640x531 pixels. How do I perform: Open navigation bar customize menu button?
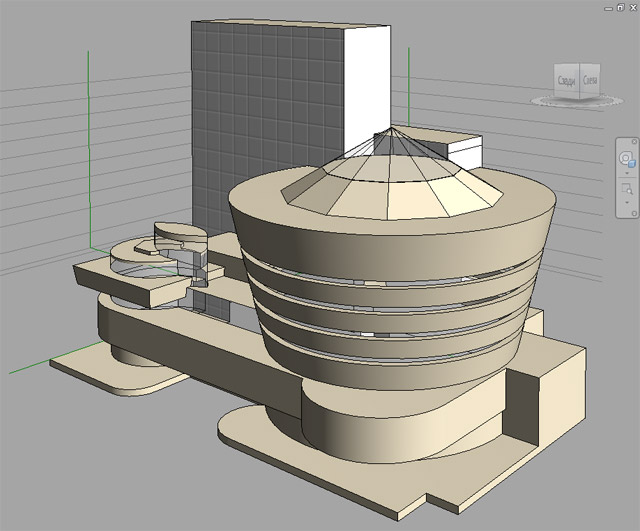click(x=634, y=213)
